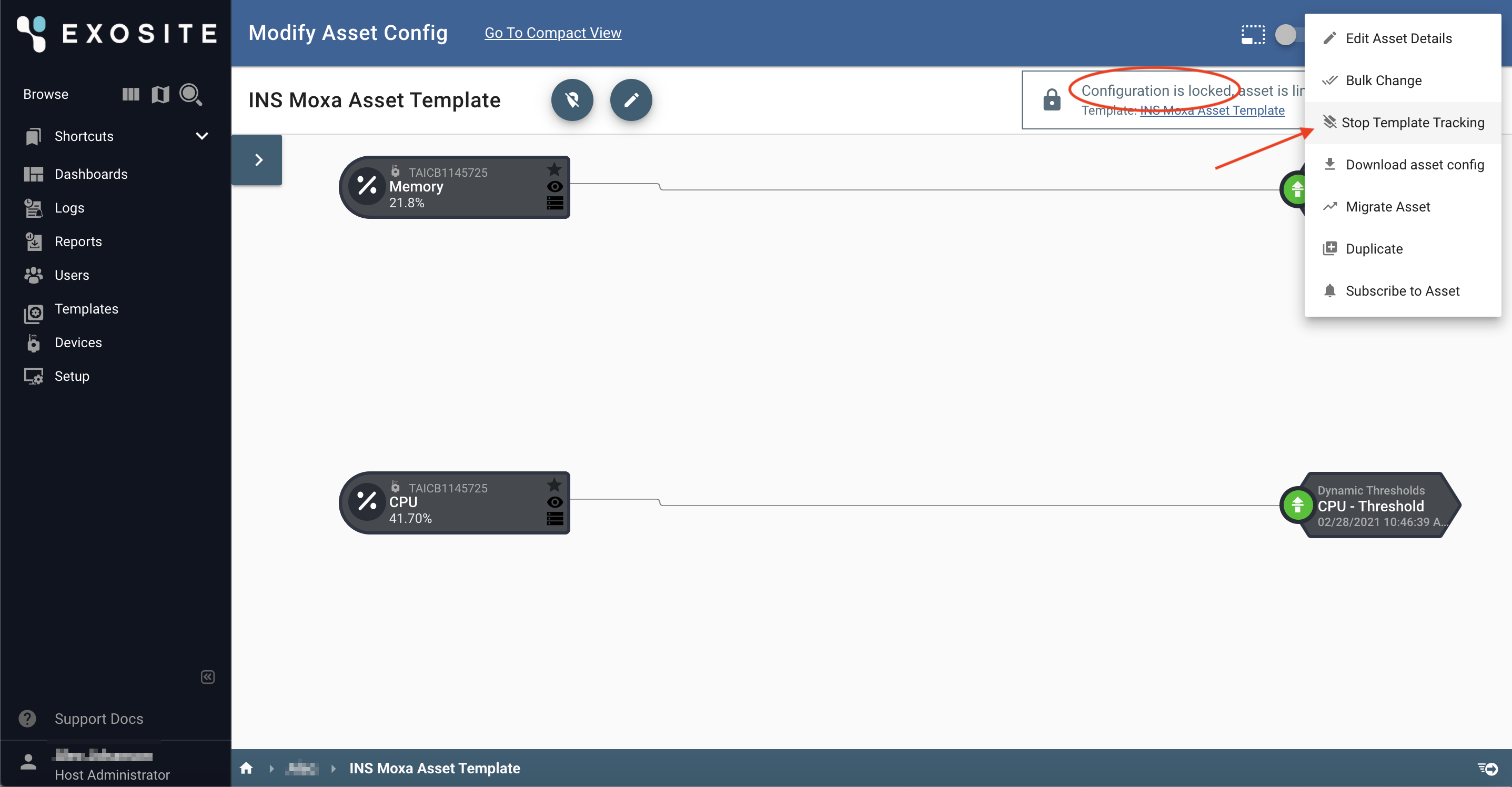Open INS Moxa Asset Template link
Viewport: 1512px width, 787px height.
(x=1212, y=110)
